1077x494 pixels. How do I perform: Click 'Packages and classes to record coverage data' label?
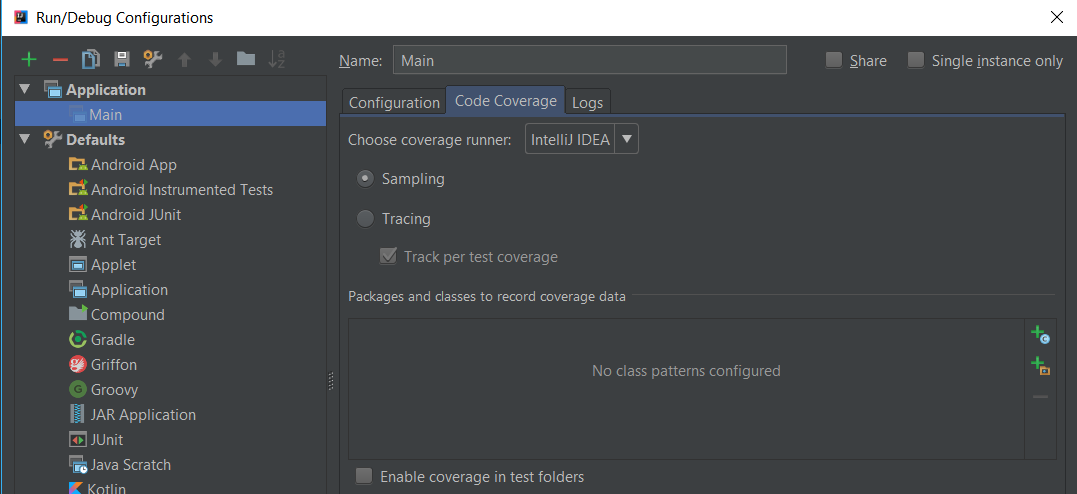[487, 297]
